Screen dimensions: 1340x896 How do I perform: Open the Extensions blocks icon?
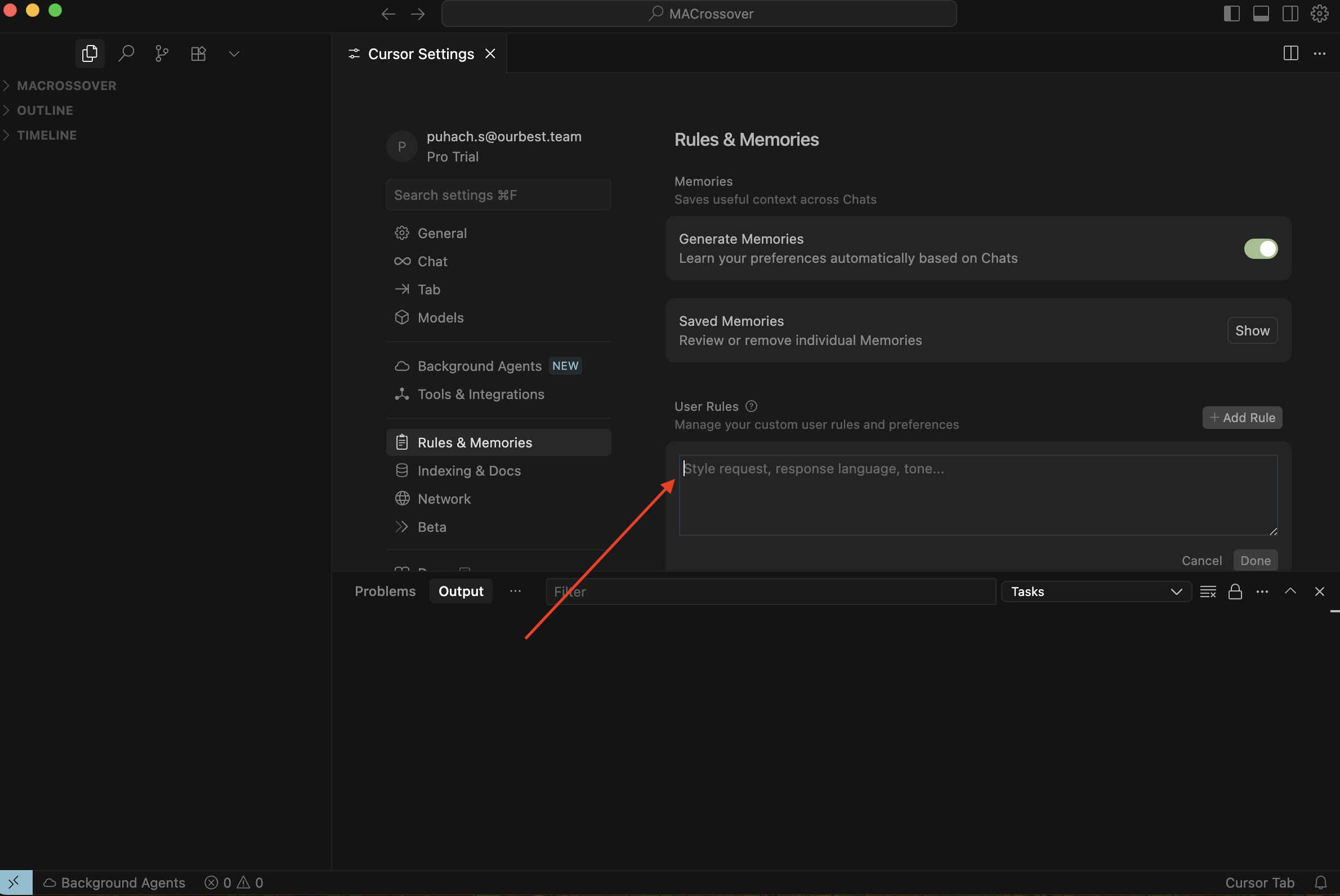coord(198,53)
